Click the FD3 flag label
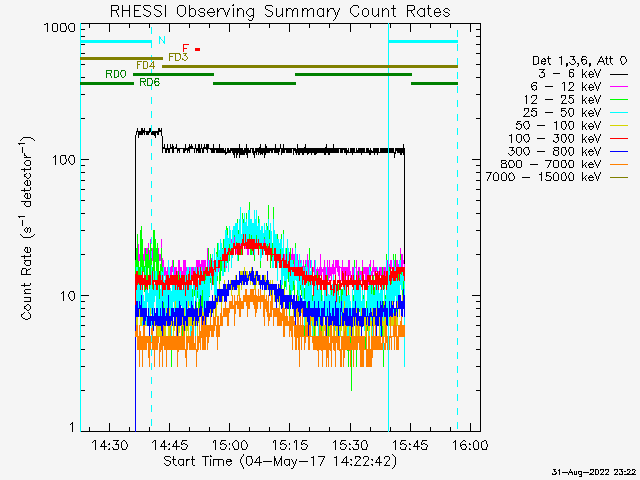This screenshot has height=480, width=640. 178,57
